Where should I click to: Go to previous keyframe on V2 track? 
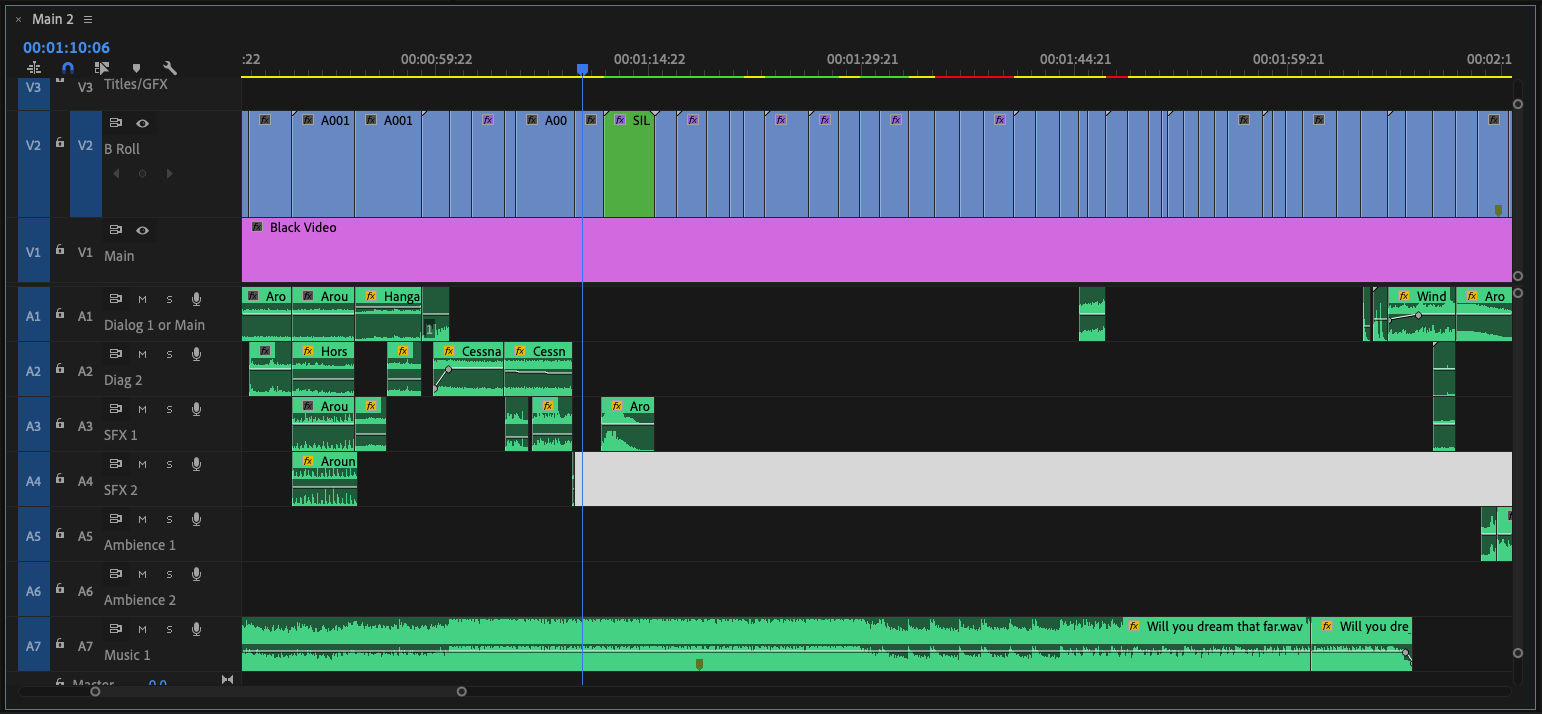pos(116,174)
